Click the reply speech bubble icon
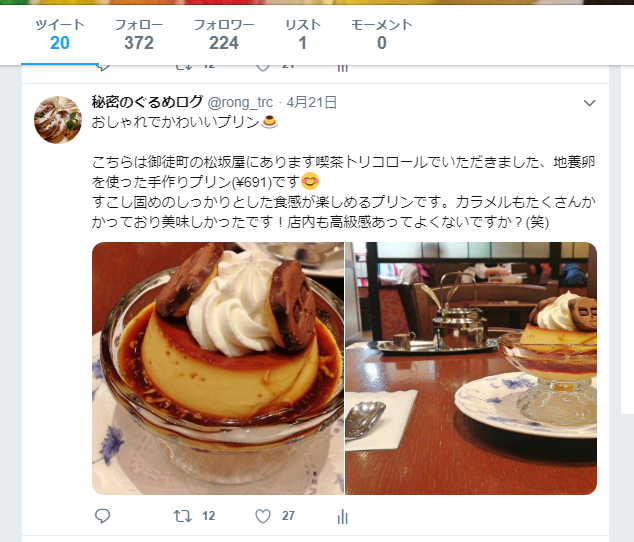The height and width of the screenshot is (542, 634). click(x=102, y=516)
